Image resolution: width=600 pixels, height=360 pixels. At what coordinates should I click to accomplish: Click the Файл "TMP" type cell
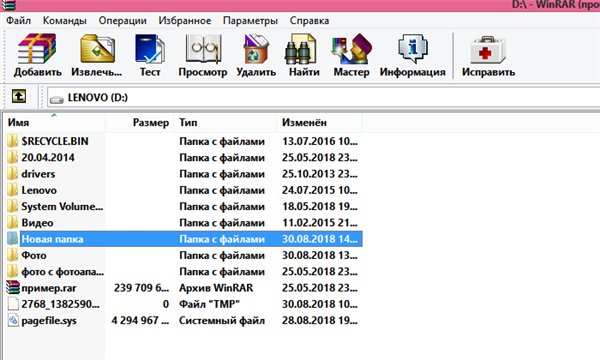click(209, 304)
